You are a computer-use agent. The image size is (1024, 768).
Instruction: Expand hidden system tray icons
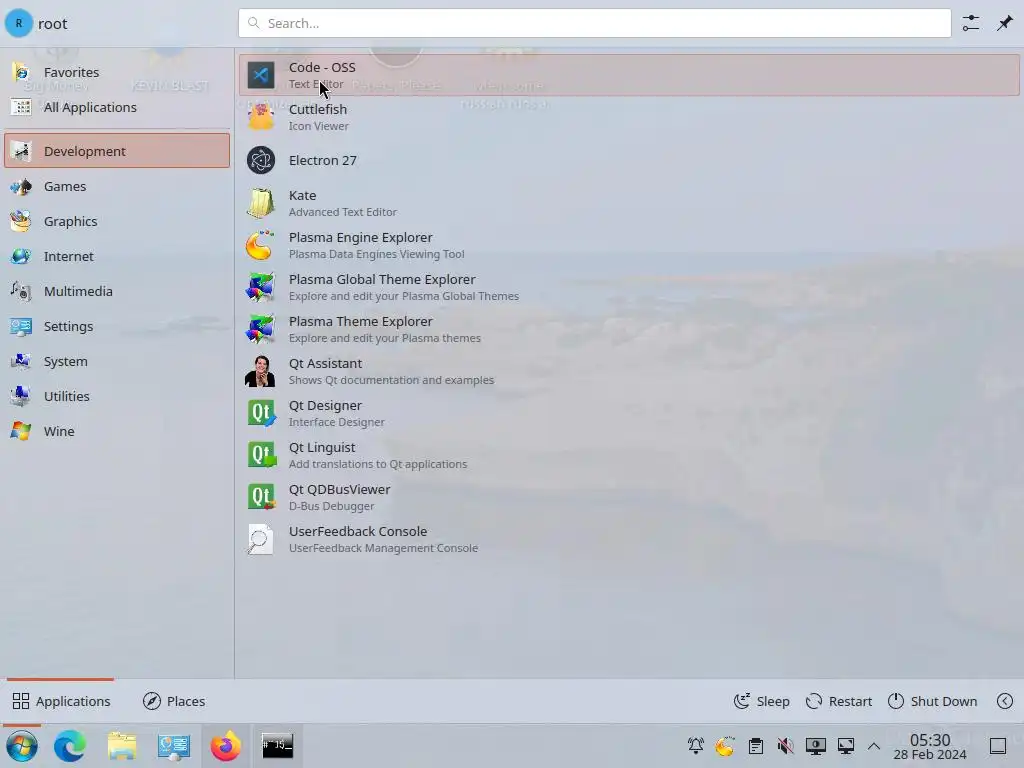coord(874,746)
